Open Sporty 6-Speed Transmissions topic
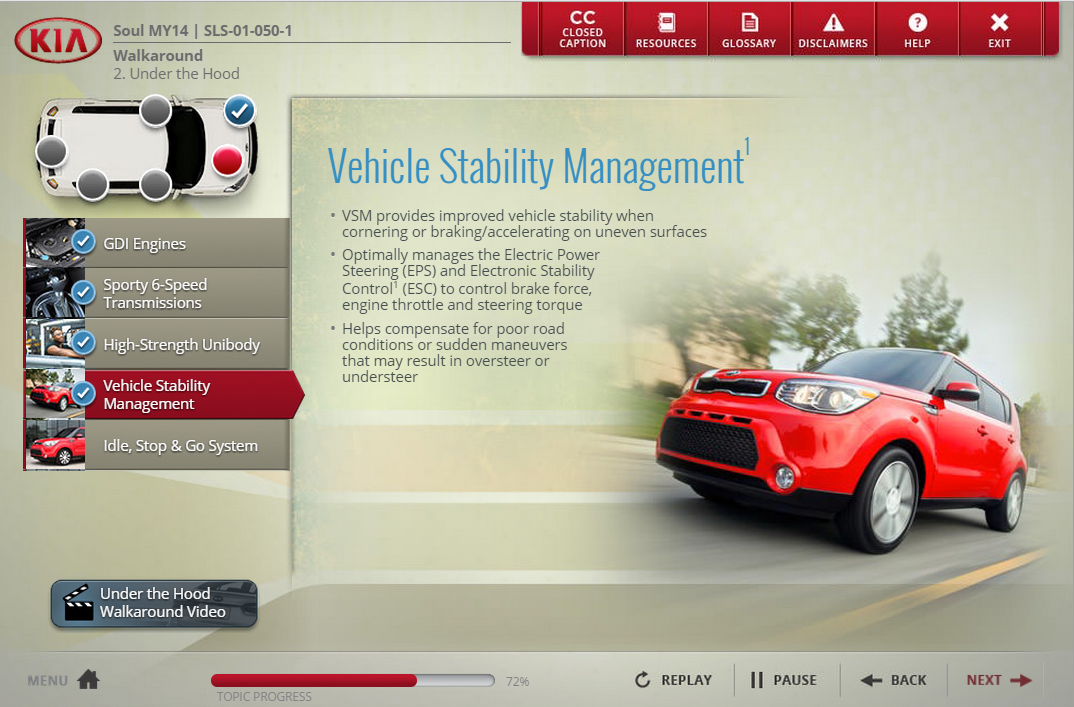This screenshot has width=1074, height=707. tap(157, 293)
